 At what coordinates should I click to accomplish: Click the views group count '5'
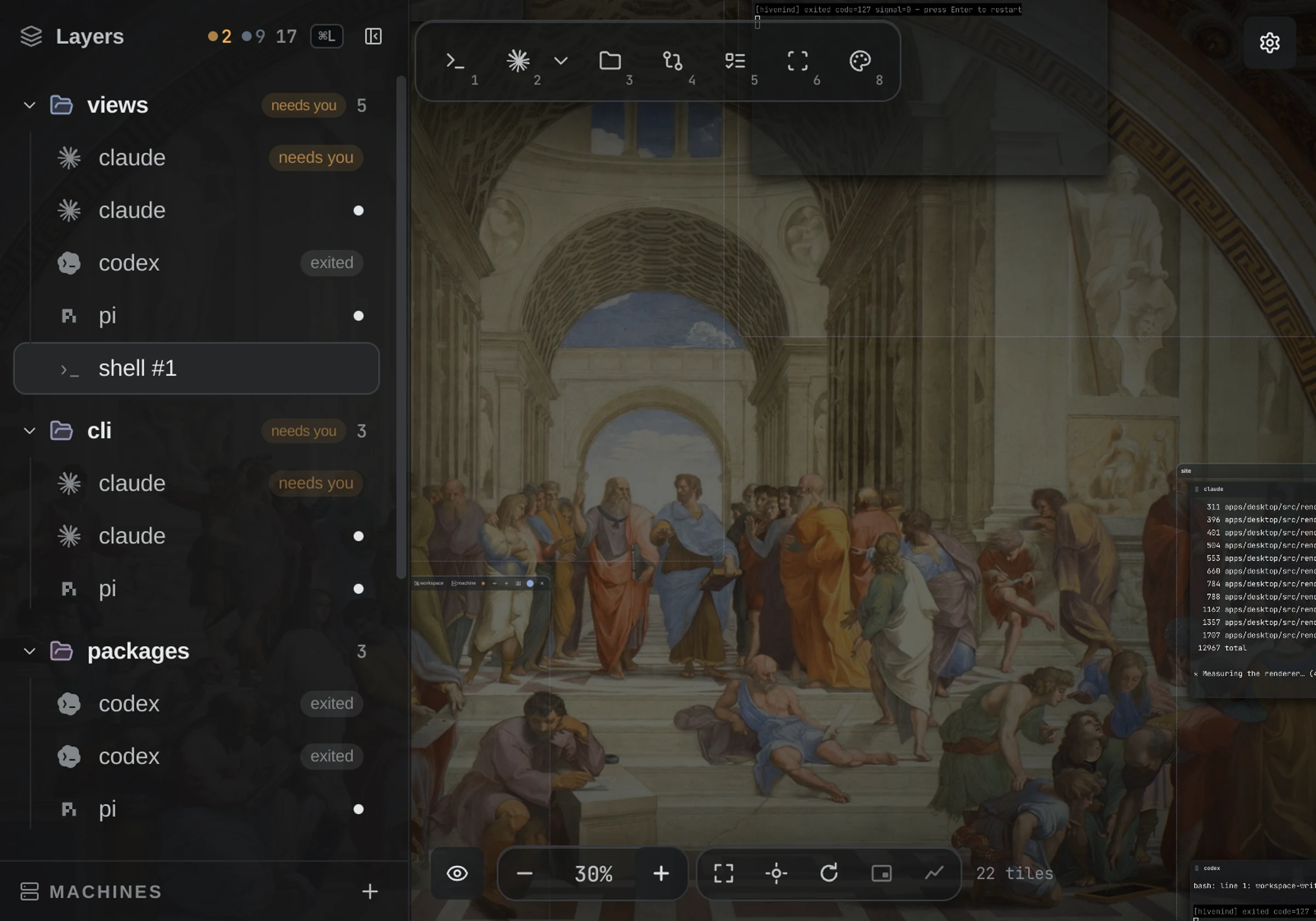pos(361,105)
